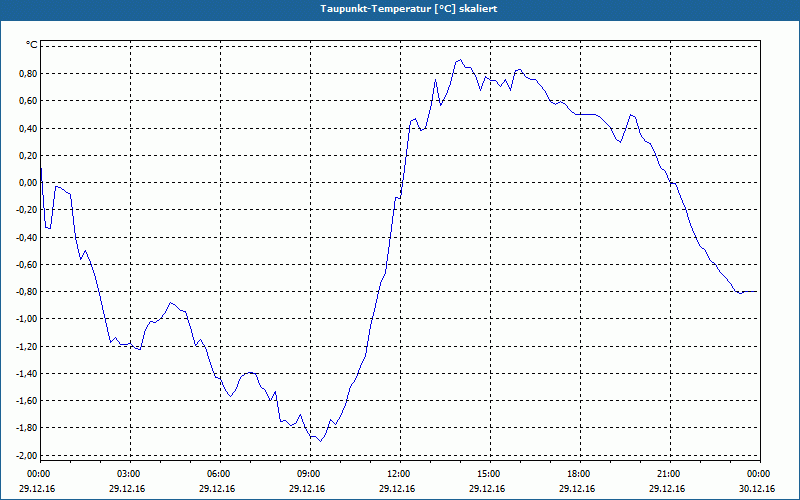Select the '18:00' time axis label
Image resolution: width=800 pixels, height=500 pixels.
(577, 474)
